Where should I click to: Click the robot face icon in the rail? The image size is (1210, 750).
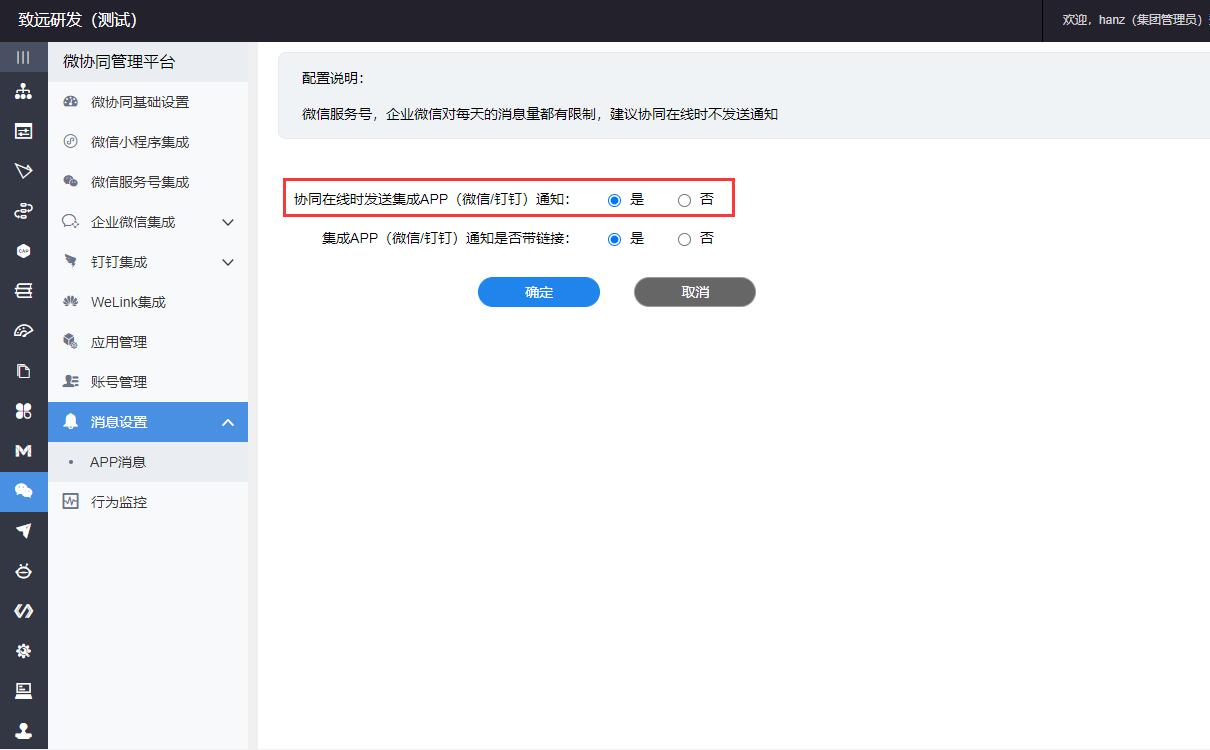(x=23, y=571)
